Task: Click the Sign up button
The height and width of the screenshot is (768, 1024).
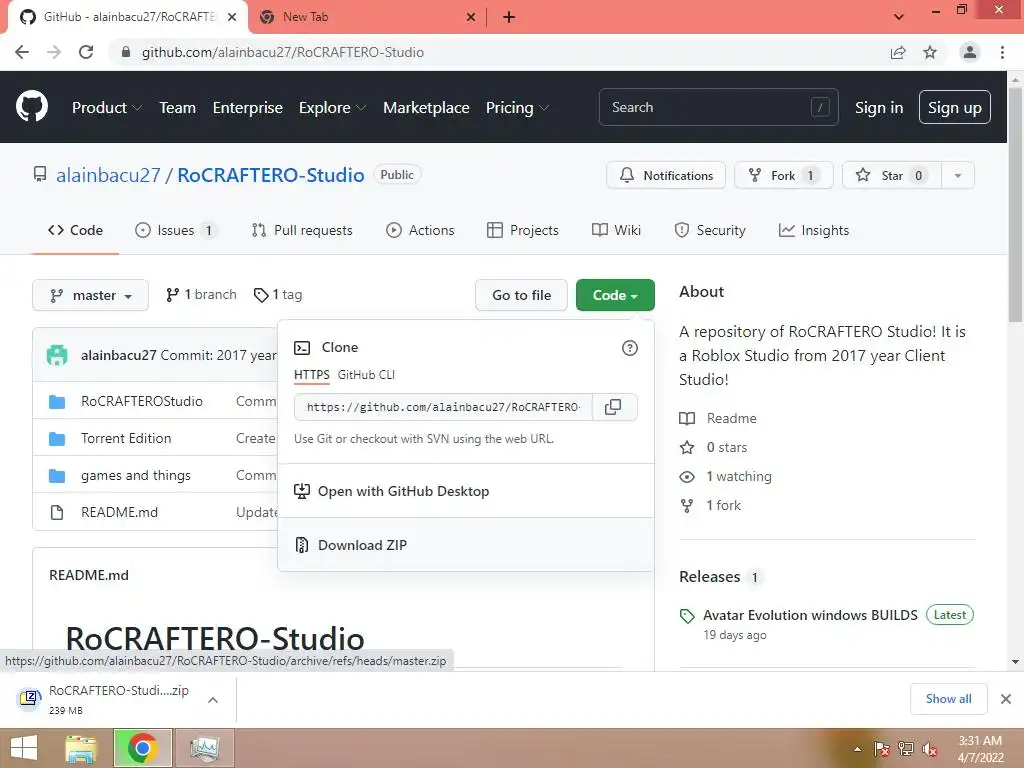Action: click(x=954, y=108)
